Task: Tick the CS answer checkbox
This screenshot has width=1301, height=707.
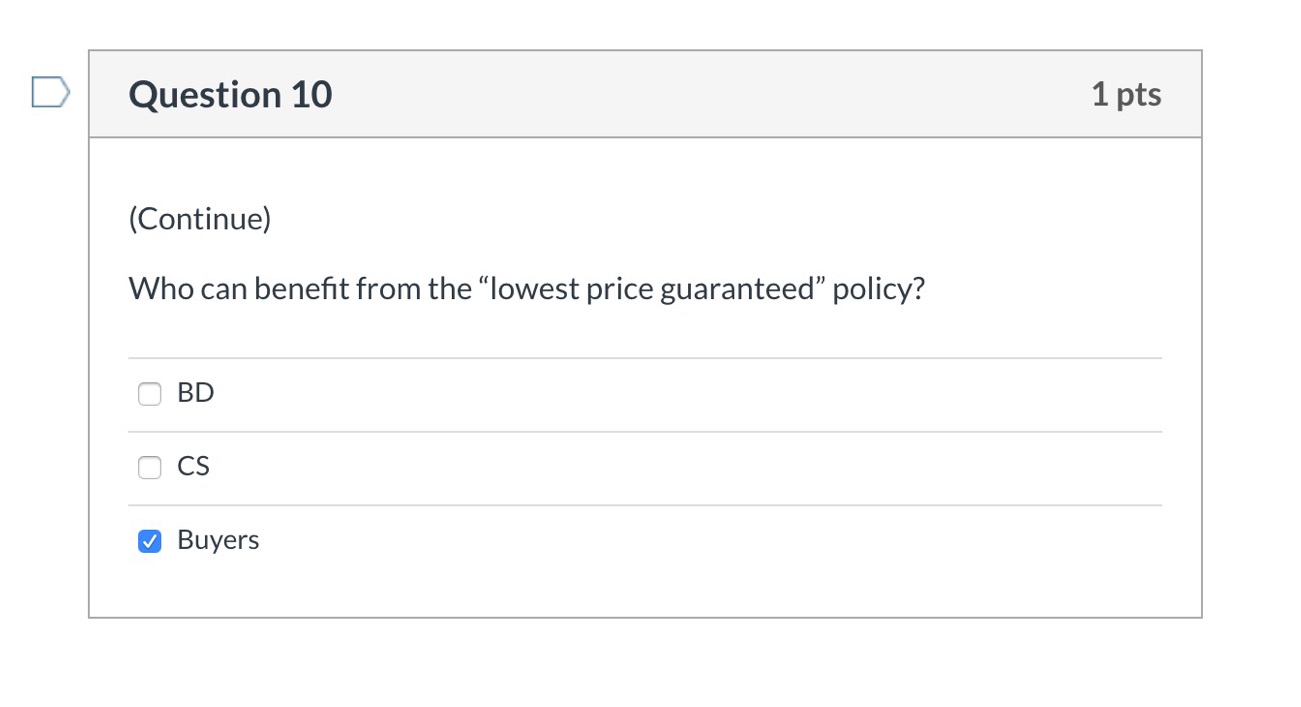Action: pyautogui.click(x=149, y=467)
